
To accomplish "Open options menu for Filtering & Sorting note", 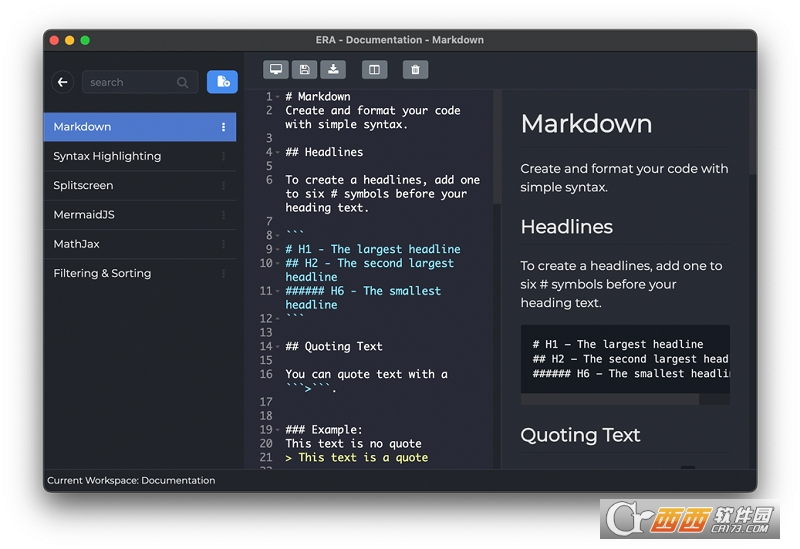I will pos(223,273).
